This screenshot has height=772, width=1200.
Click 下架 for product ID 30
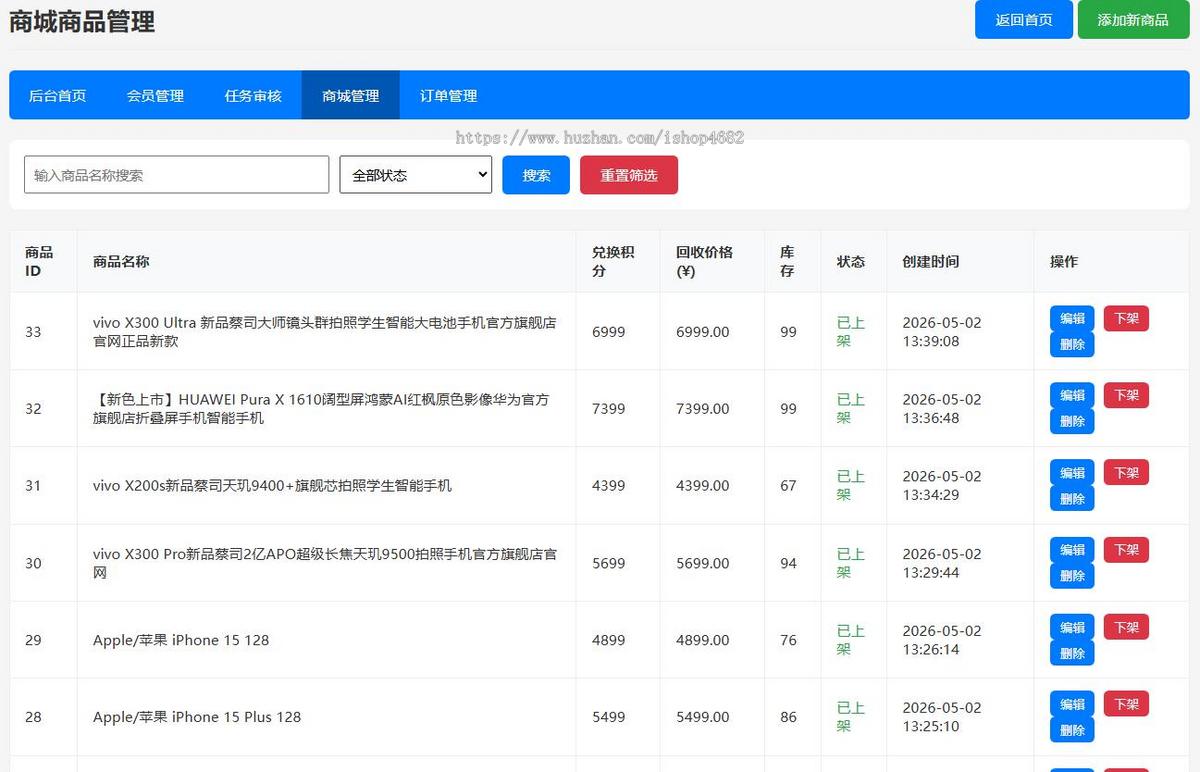pyautogui.click(x=1126, y=549)
